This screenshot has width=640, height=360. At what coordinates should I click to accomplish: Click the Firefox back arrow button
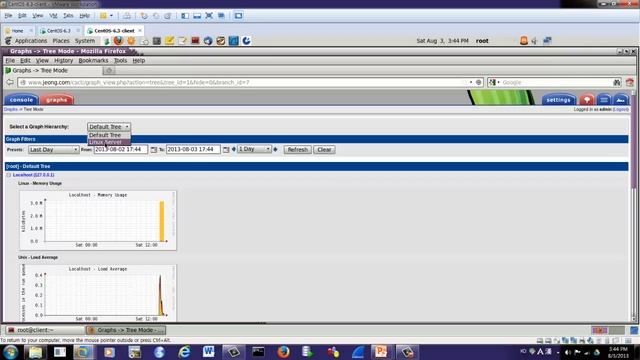pos(10,82)
